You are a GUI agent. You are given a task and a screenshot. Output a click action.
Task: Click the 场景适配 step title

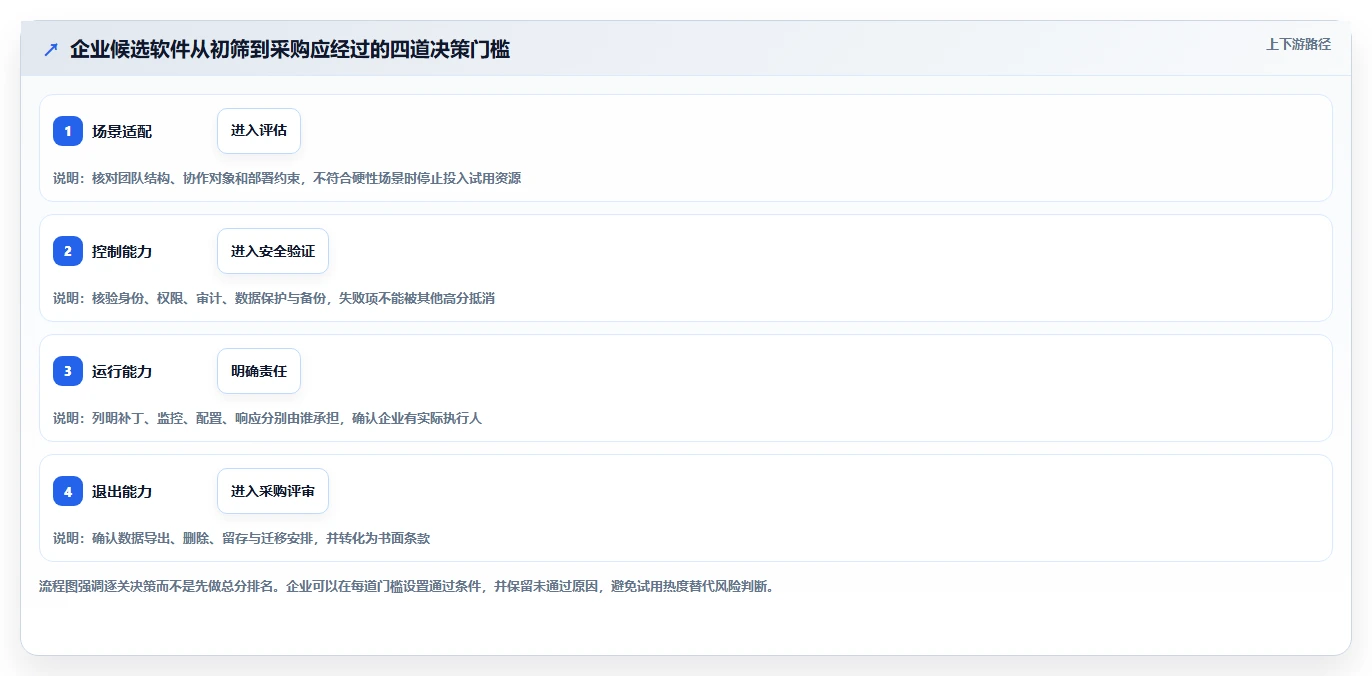tap(122, 131)
